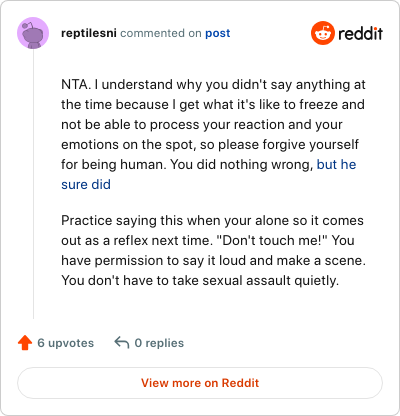
Task: Click the comment's final sentence ending 'quietly'
Action: (200, 280)
